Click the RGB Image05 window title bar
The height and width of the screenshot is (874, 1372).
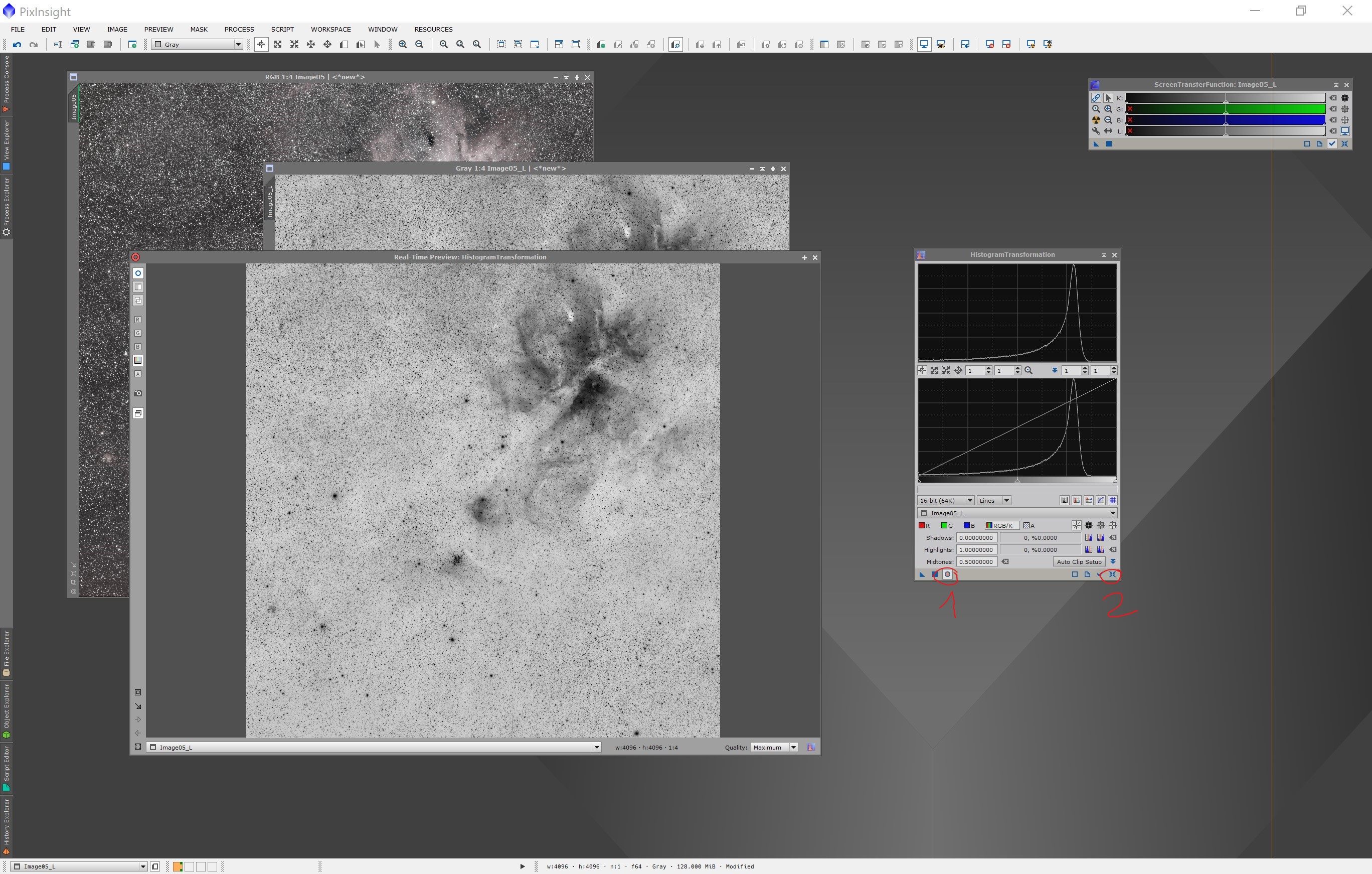tap(314, 77)
